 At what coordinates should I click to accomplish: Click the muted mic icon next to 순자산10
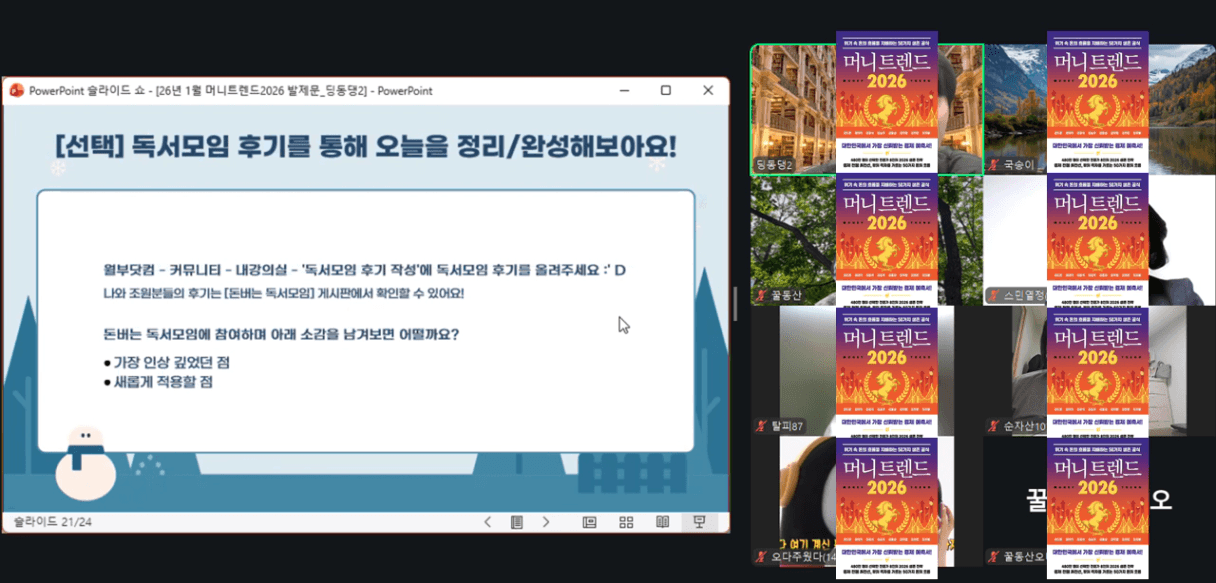coord(994,426)
